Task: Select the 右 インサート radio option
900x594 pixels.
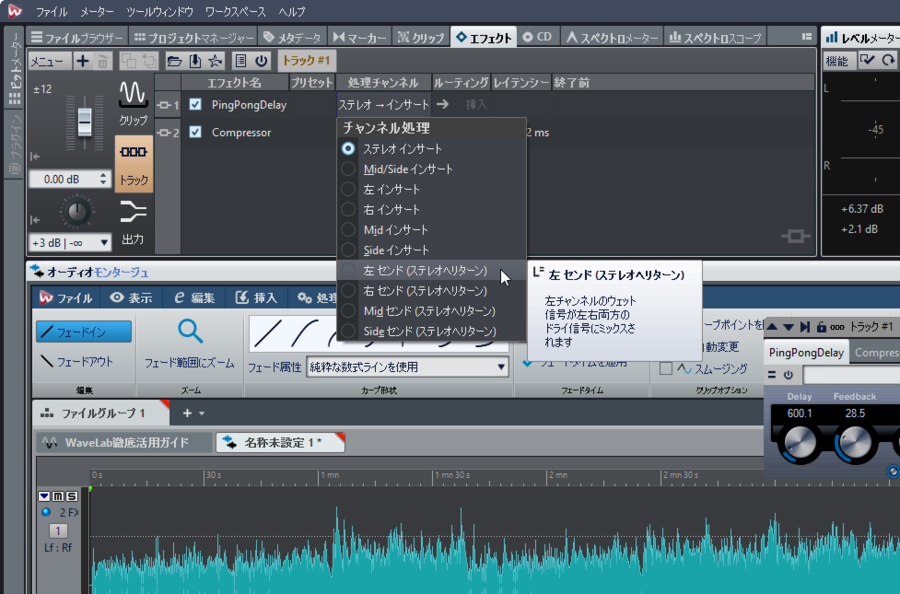Action: (348, 209)
